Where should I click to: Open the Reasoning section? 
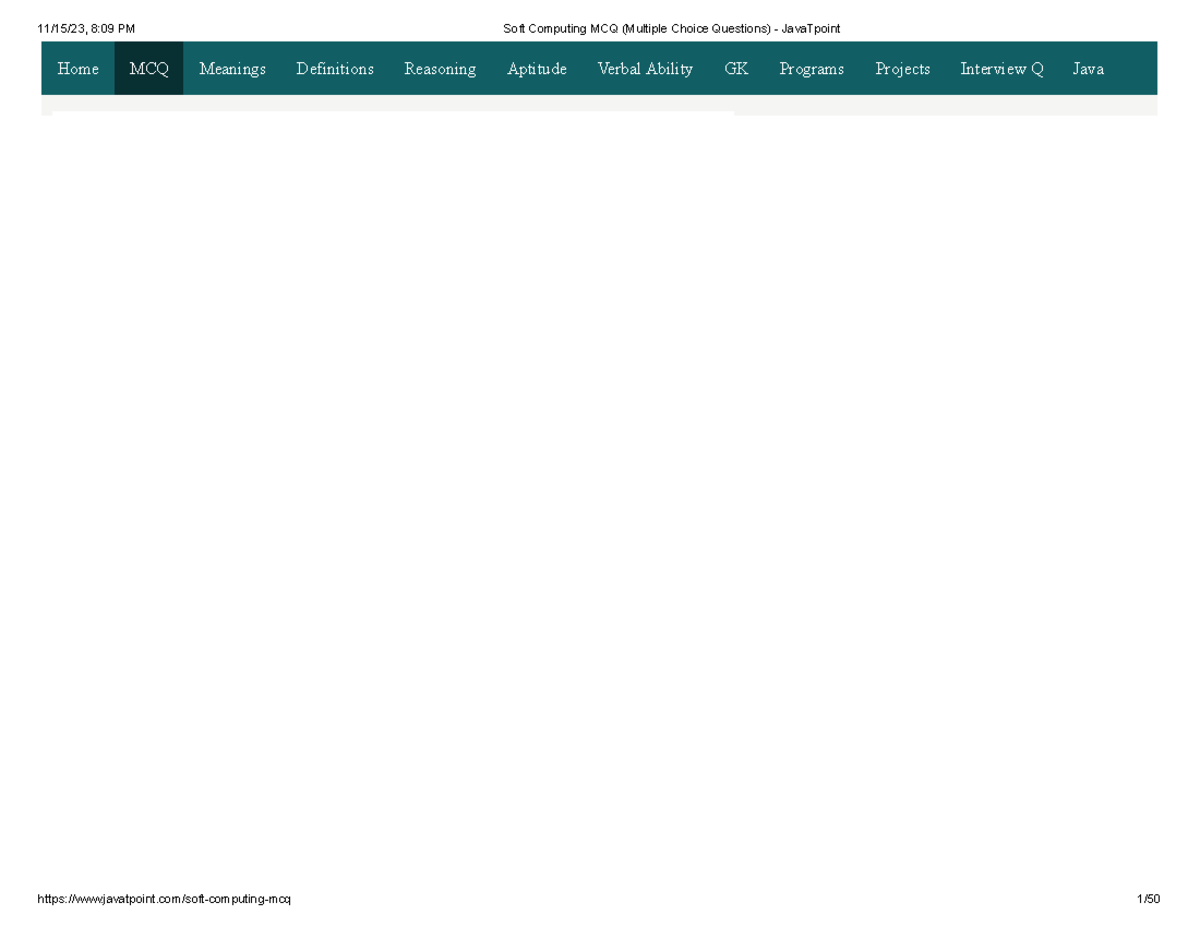point(440,68)
